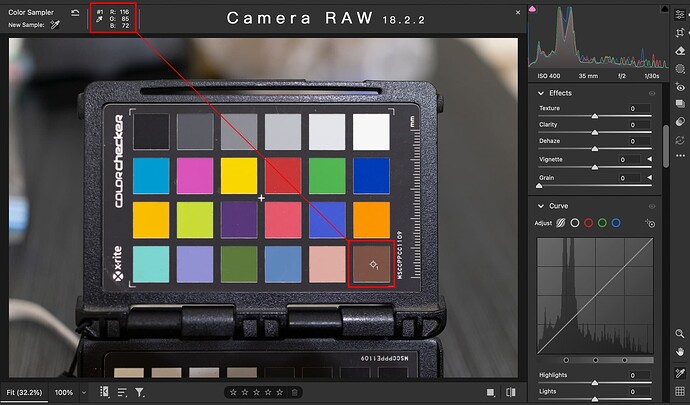
Task: Select the green channel curve
Action: point(602,223)
